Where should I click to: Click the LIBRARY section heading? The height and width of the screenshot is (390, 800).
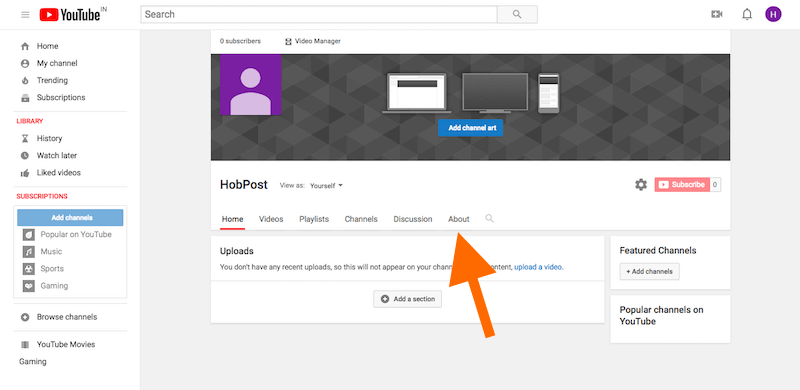point(30,121)
